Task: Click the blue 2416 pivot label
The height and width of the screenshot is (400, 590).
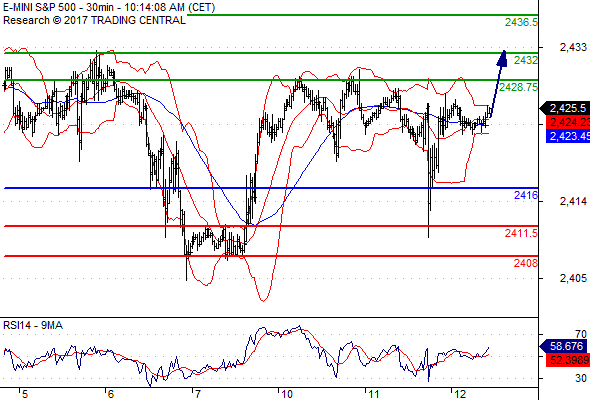Action: click(526, 195)
